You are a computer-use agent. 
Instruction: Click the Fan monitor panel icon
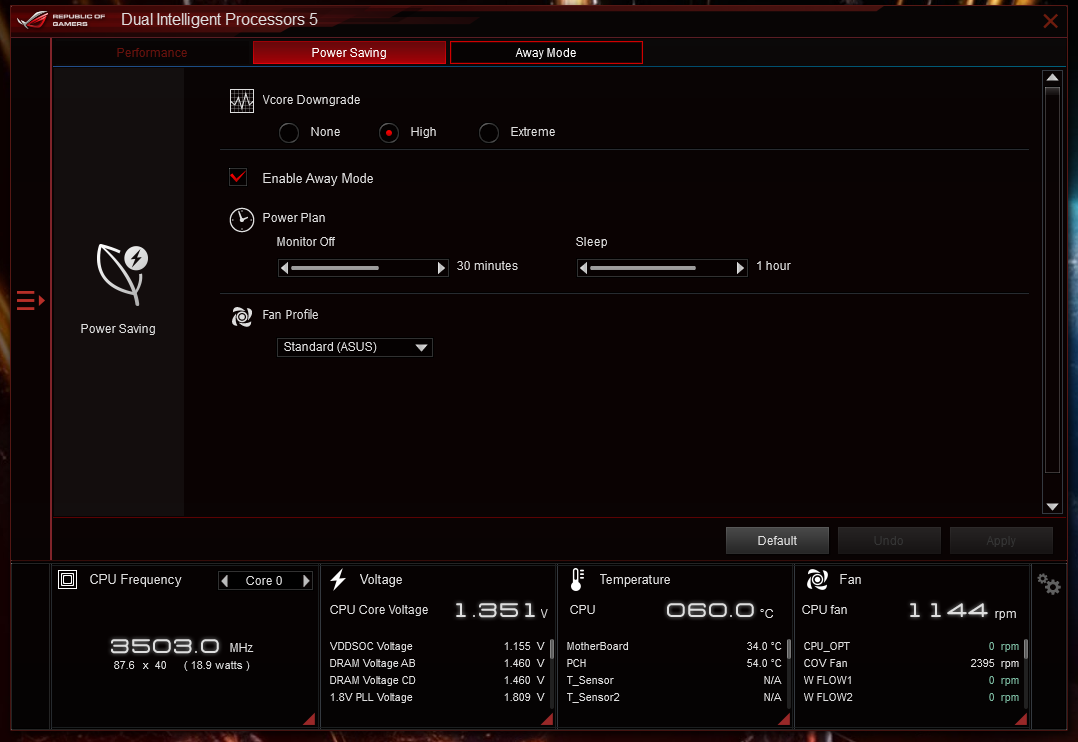817,580
